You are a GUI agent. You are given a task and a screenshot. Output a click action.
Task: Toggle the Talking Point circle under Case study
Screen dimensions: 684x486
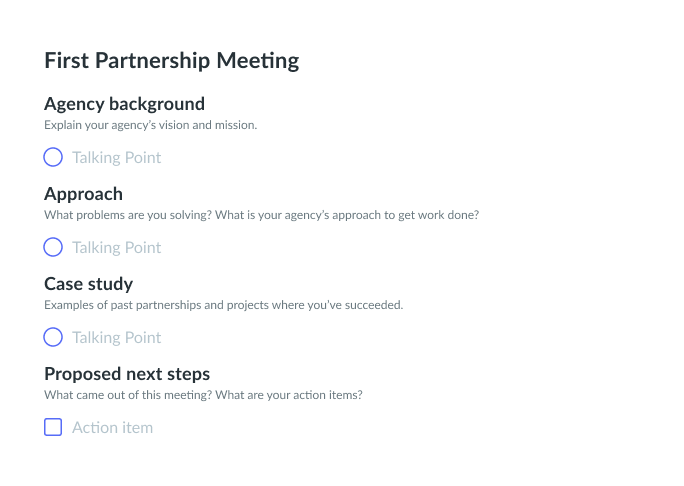pyautogui.click(x=53, y=337)
